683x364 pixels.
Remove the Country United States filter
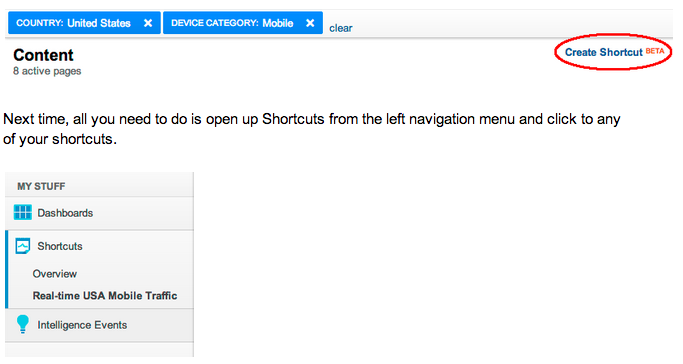[148, 23]
